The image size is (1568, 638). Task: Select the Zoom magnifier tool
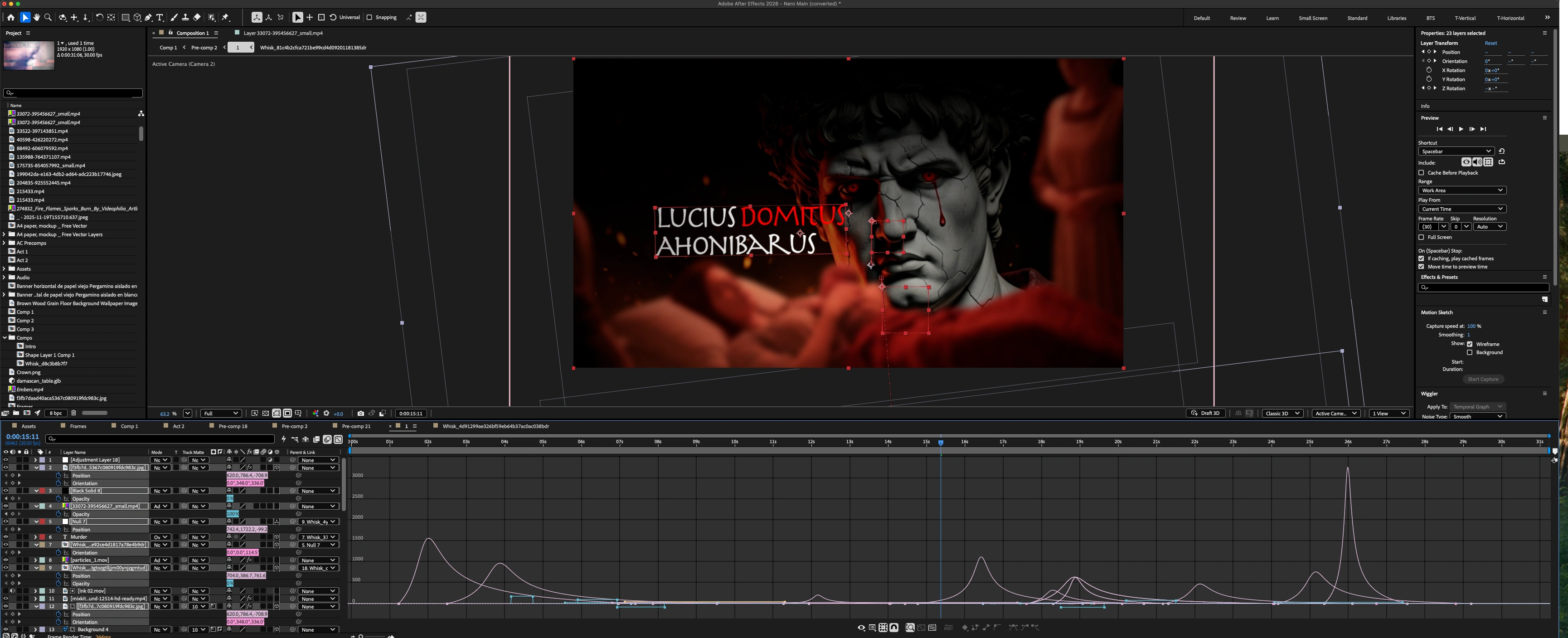tap(48, 18)
